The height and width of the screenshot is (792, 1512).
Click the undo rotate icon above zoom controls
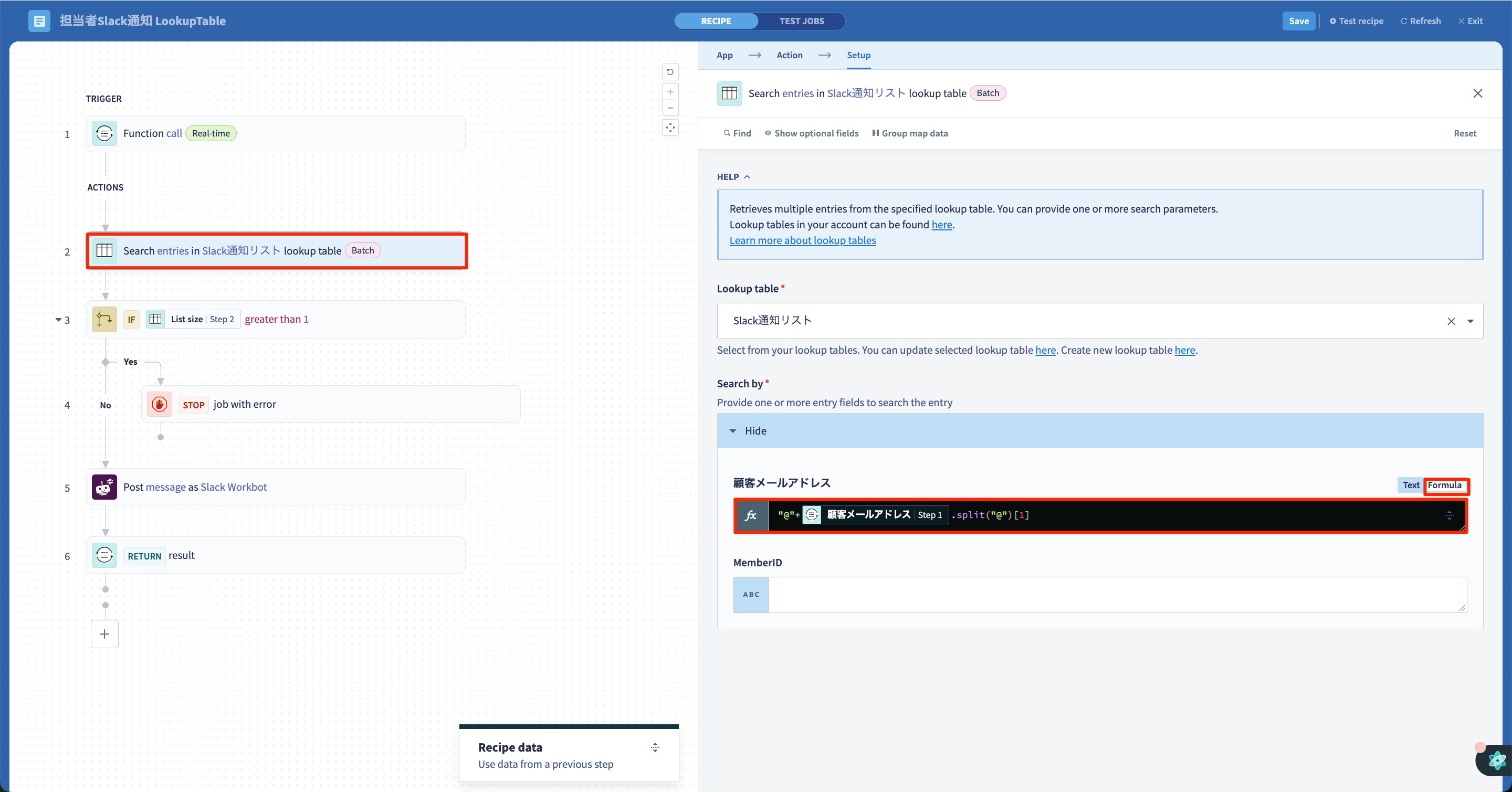pyautogui.click(x=670, y=72)
